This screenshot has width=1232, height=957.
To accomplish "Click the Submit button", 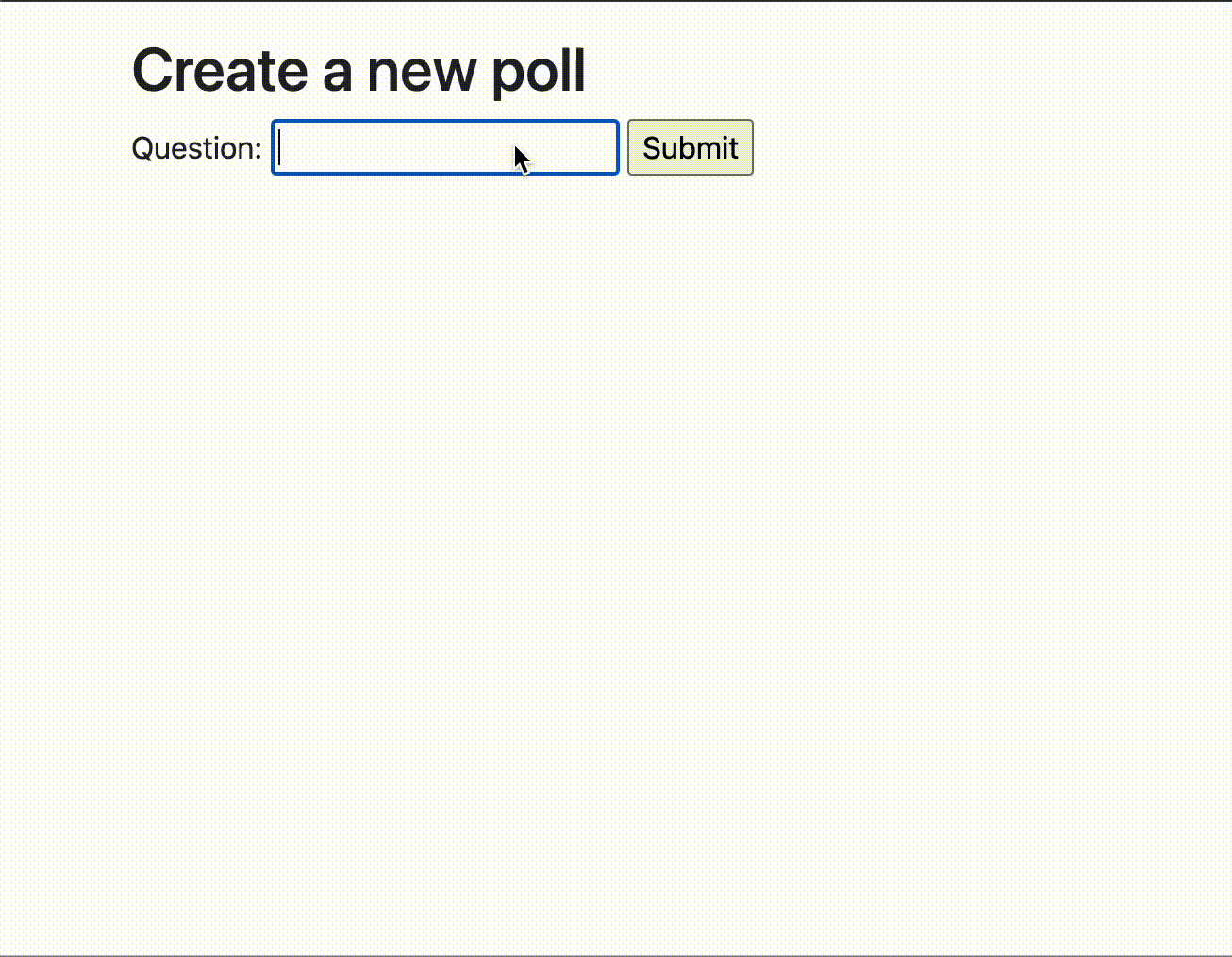I will pos(690,147).
